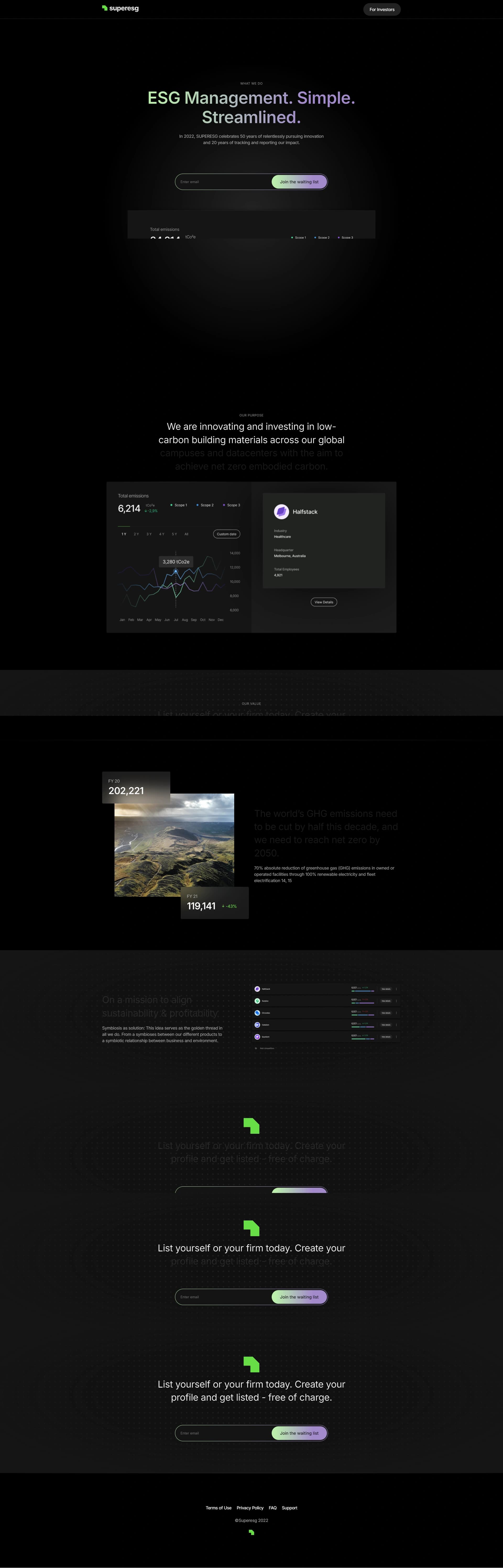503x1568 pixels.
Task: Open the three-dot menu on the Halfstack row
Action: coord(396,989)
